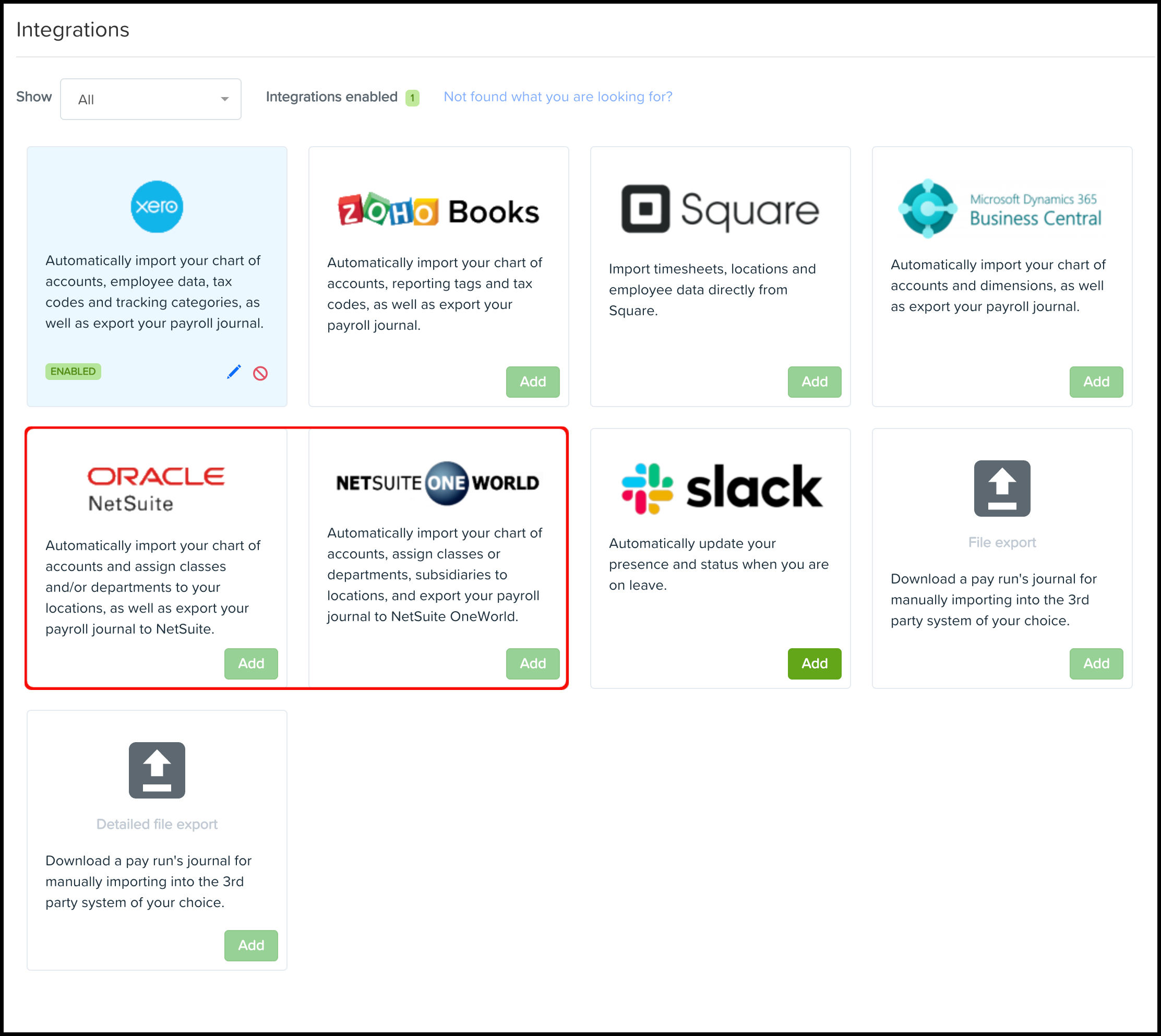Click the Xero logo icon
This screenshot has width=1161, height=1036.
pyautogui.click(x=157, y=207)
